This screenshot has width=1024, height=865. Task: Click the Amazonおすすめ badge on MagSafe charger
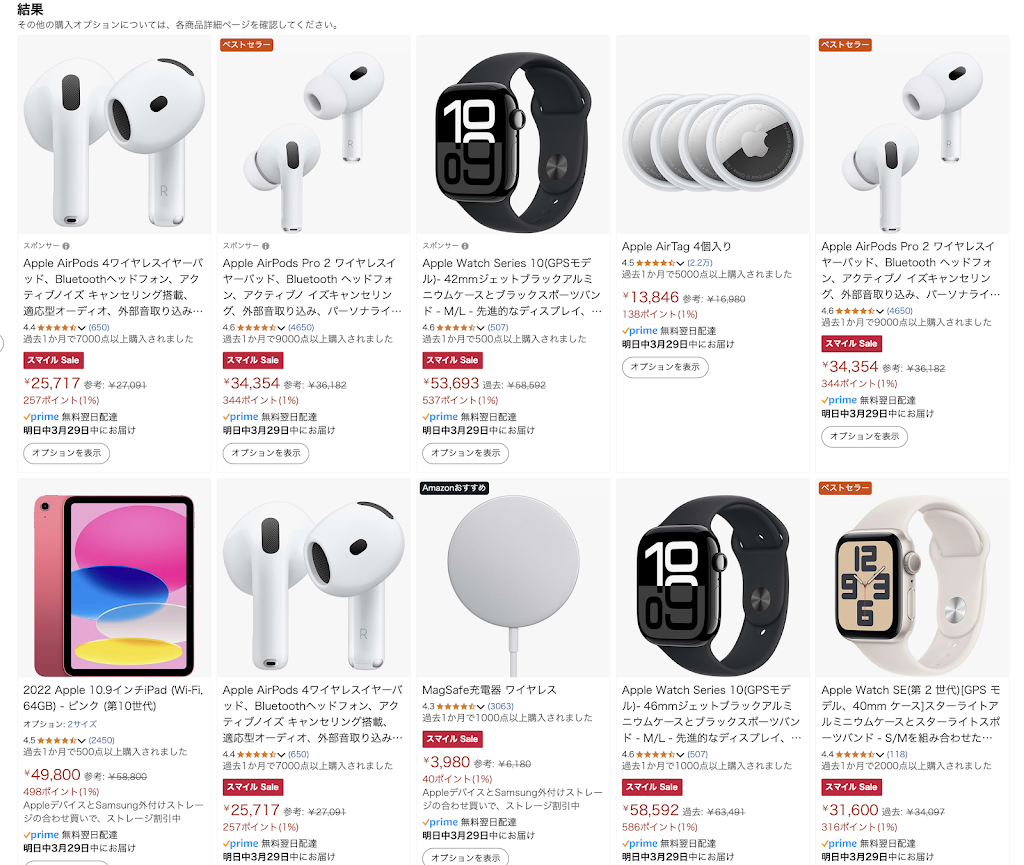pos(454,488)
